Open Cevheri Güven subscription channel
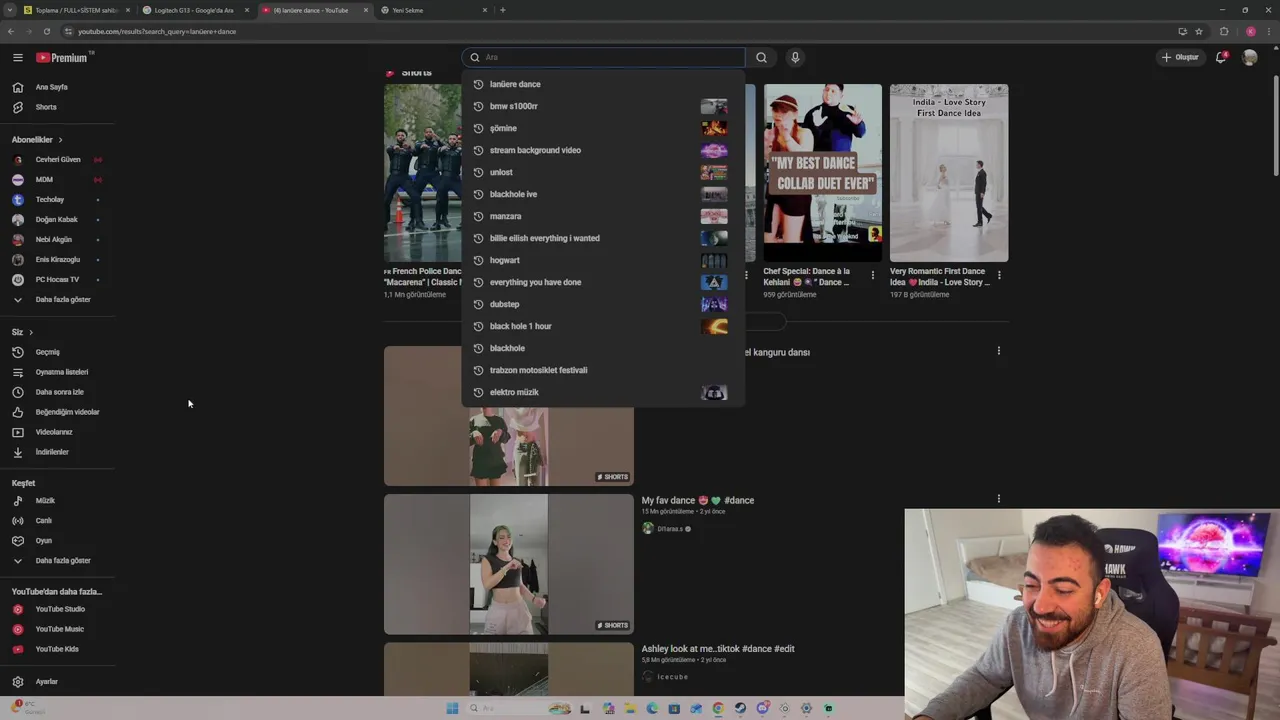Image resolution: width=1280 pixels, height=720 pixels. pyautogui.click(x=57, y=159)
